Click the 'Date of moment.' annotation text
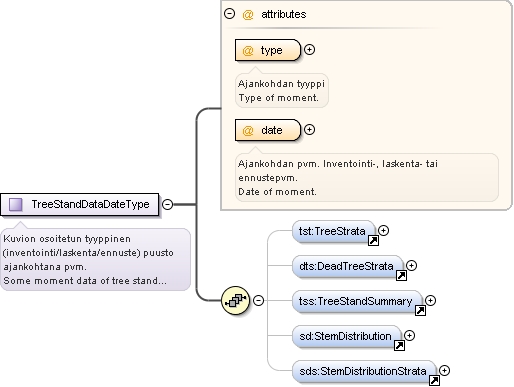The width and height of the screenshot is (514, 387). (277, 192)
